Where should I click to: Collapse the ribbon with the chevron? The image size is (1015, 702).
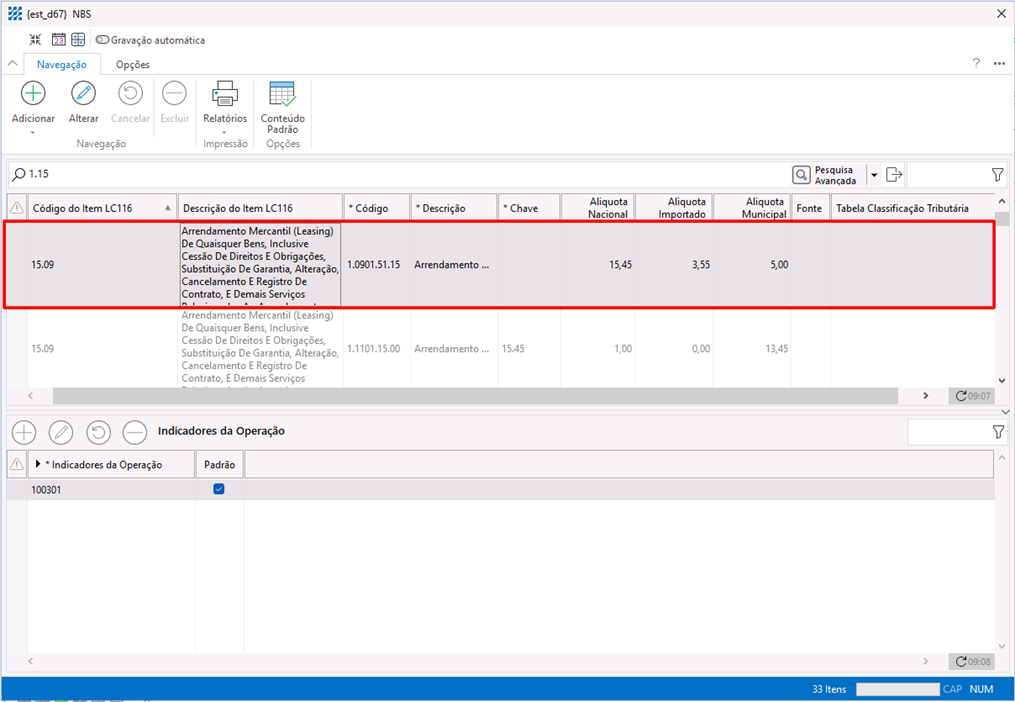[13, 64]
